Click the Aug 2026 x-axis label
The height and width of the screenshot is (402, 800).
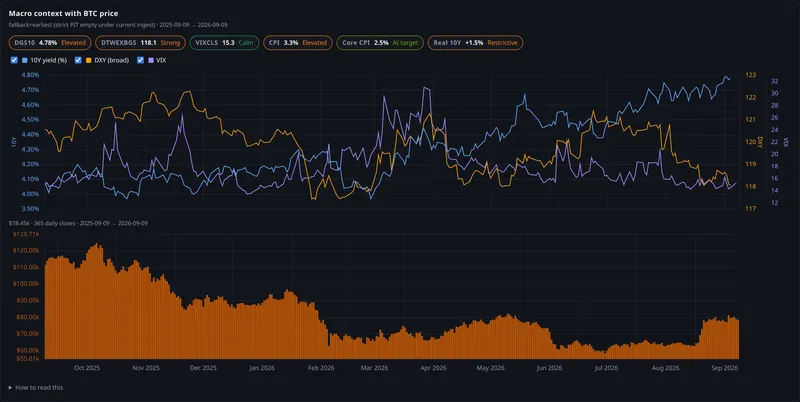(x=665, y=368)
